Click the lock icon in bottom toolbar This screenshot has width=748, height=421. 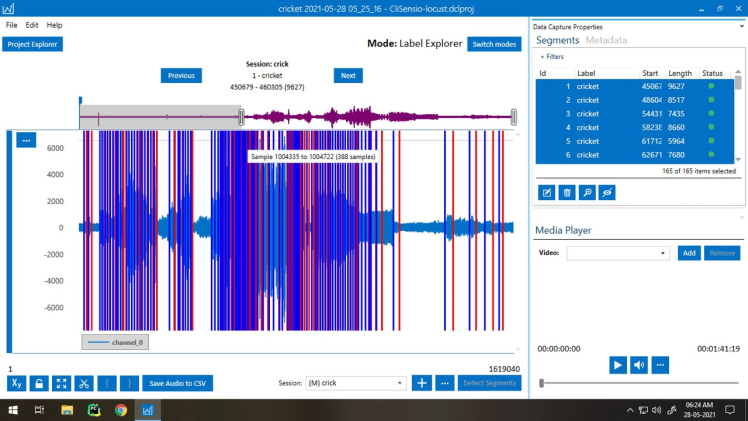39,383
